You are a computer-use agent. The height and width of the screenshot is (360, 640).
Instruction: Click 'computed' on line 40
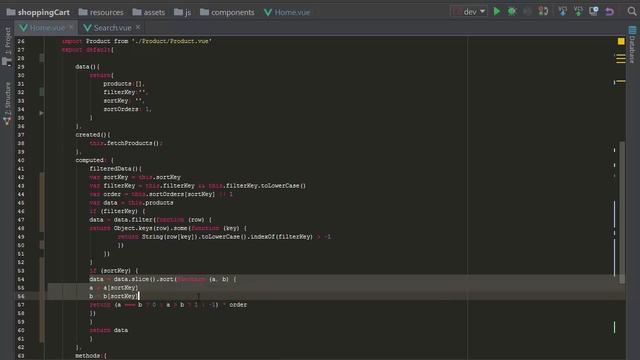[x=89, y=160]
